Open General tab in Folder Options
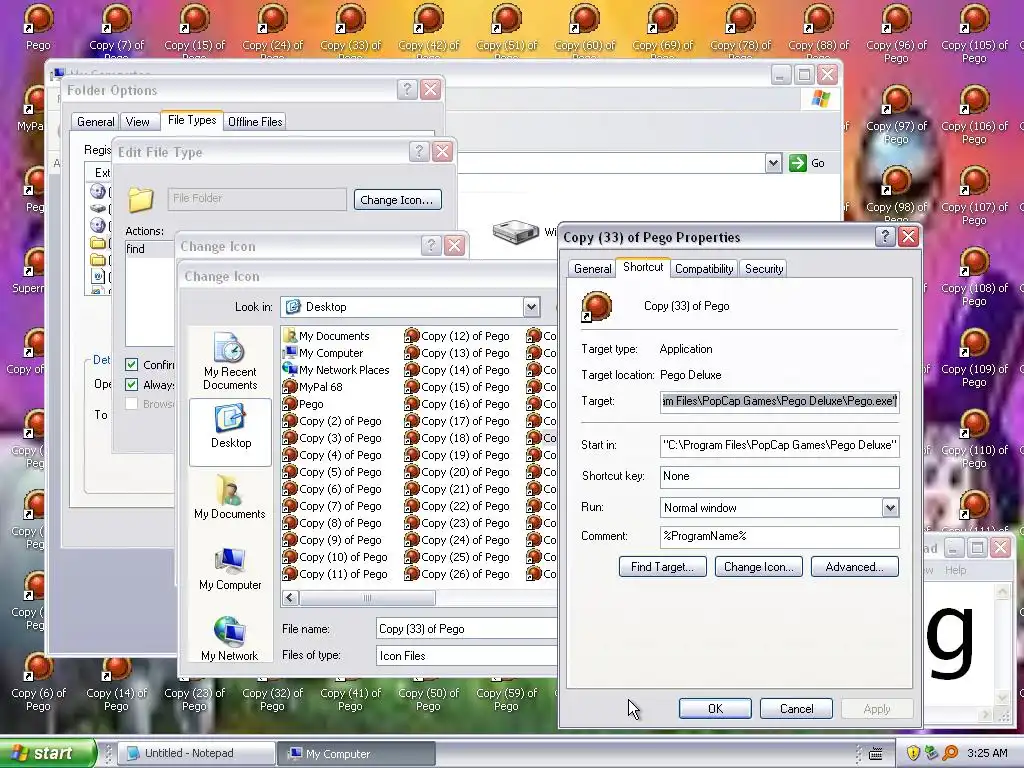1024x768 pixels. tap(95, 121)
